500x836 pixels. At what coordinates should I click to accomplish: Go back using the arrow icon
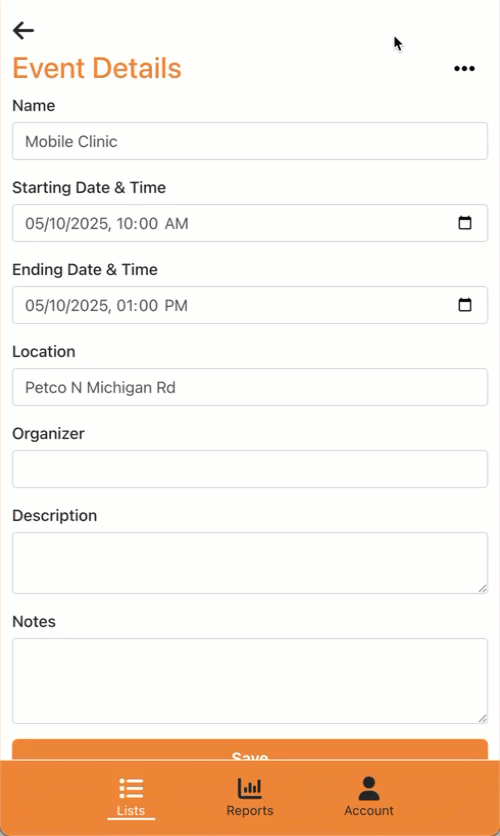click(x=23, y=30)
